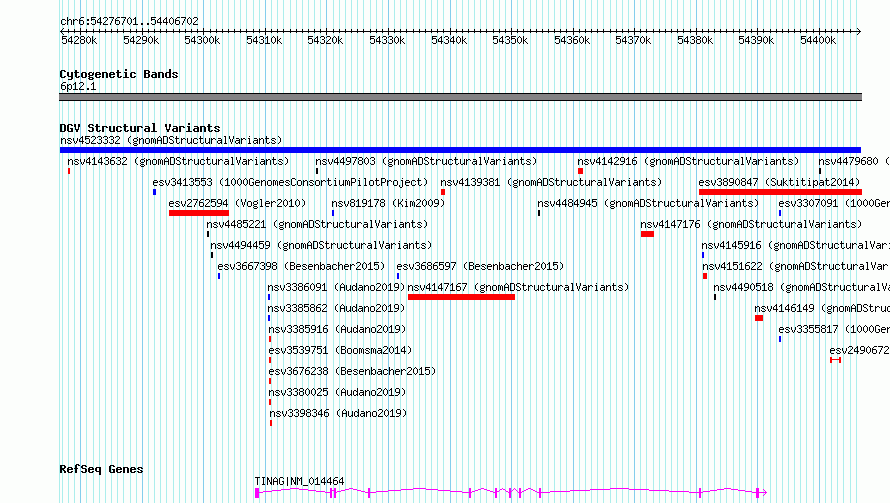Select the long blue nsv4523332 variant bar
This screenshot has width=890, height=503.
point(460,150)
